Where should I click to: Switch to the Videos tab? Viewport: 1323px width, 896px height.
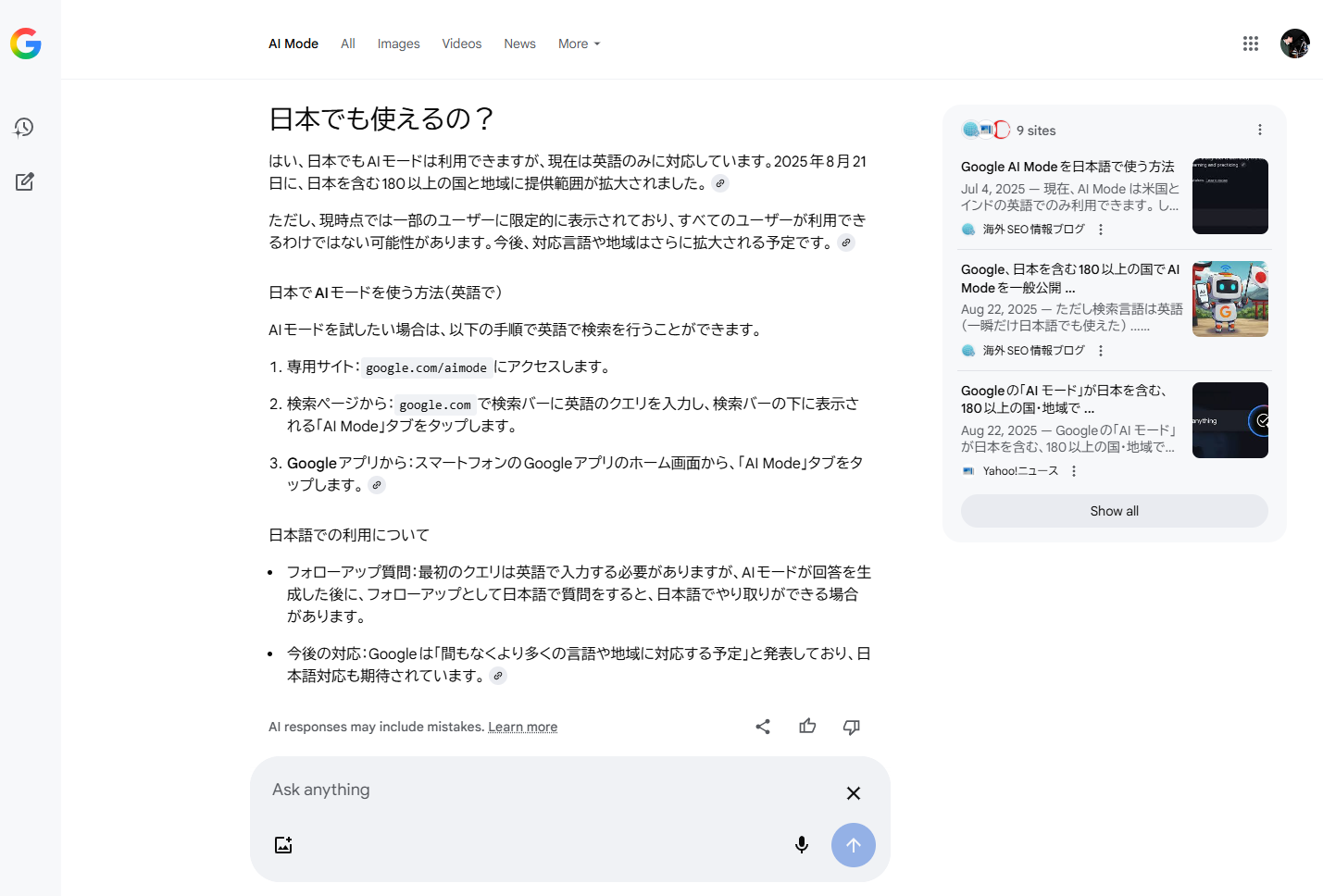[462, 44]
